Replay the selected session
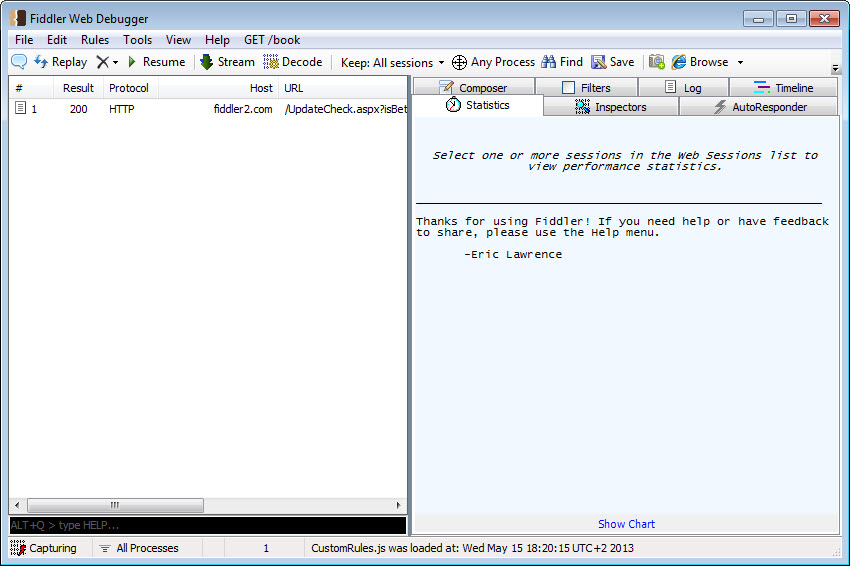850x566 pixels. 60,62
